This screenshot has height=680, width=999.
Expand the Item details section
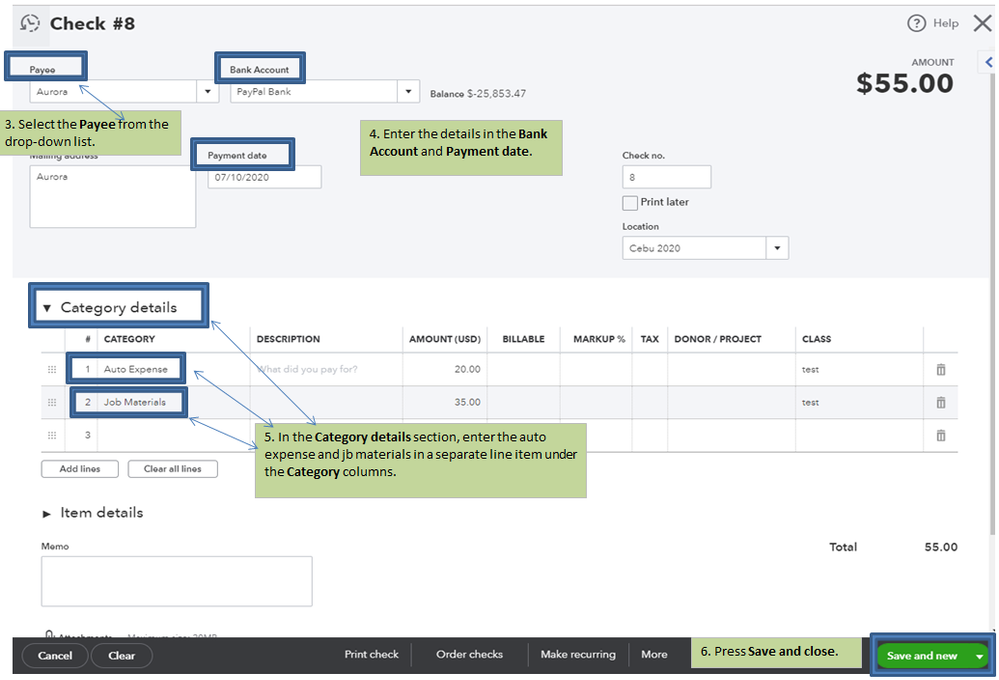click(47, 513)
